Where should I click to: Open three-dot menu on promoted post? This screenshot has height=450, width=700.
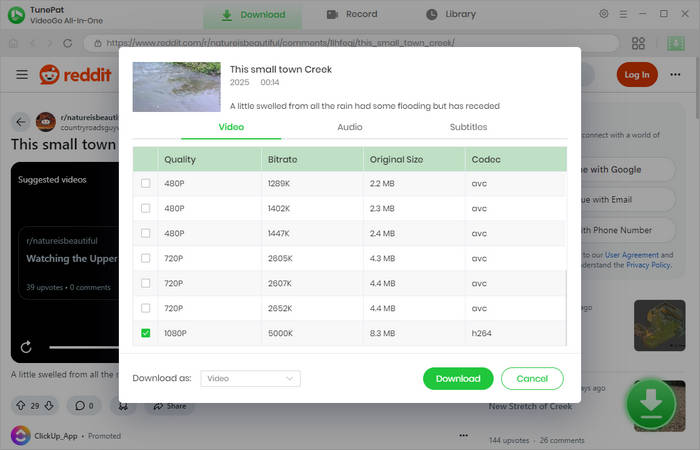click(463, 435)
